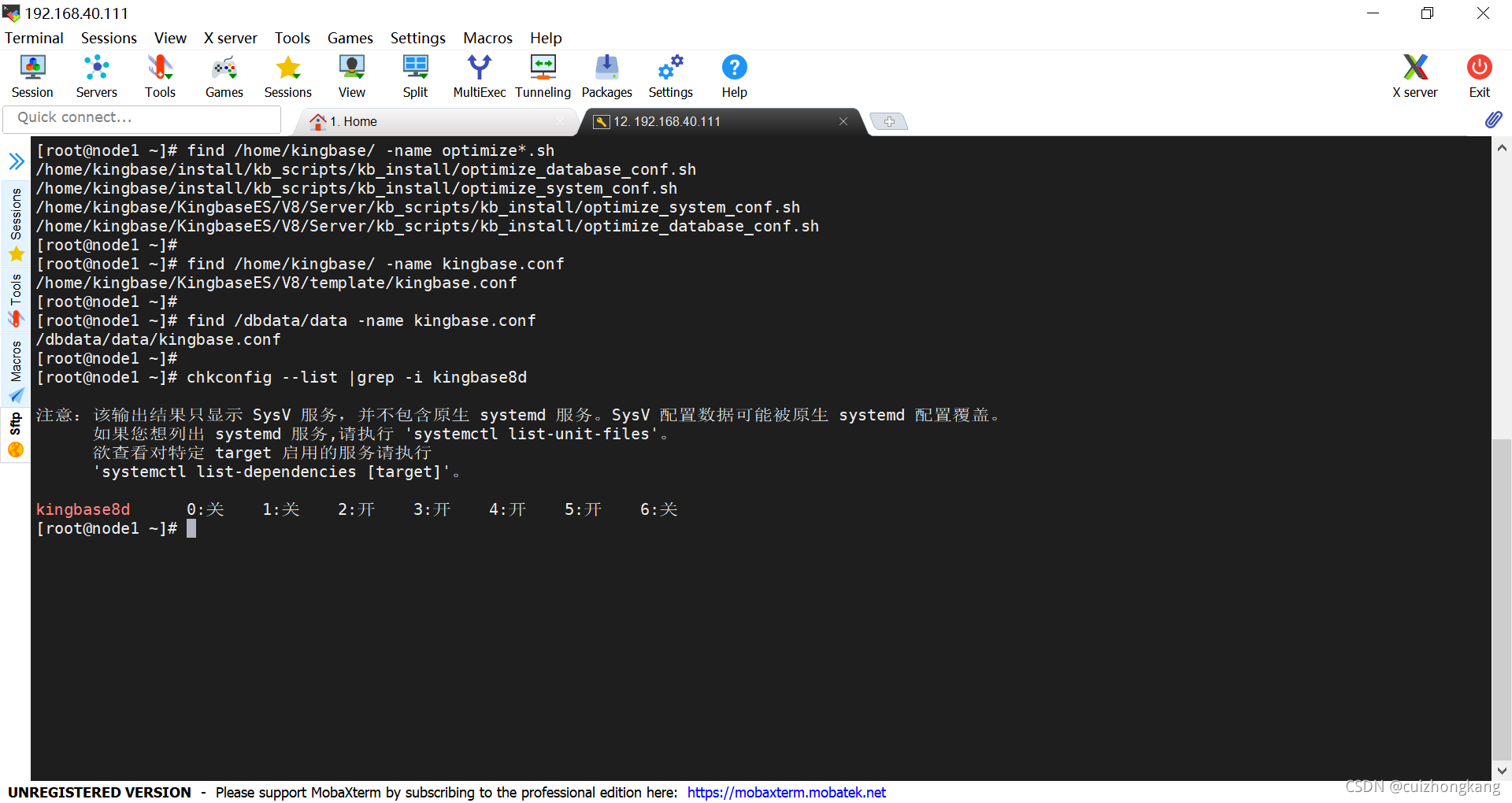Click the /dbdata/data/kingbase.conf output line
The image size is (1512, 803).
[x=158, y=339]
